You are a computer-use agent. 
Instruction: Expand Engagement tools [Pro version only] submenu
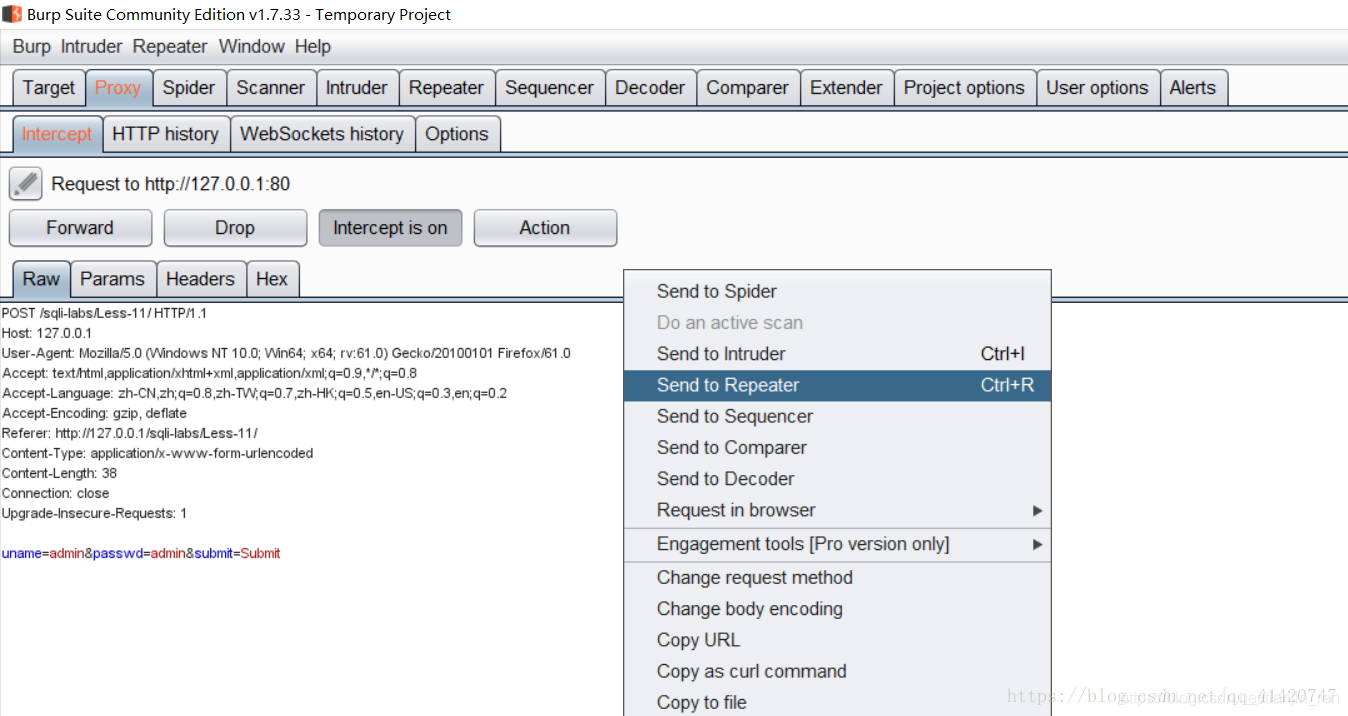[837, 544]
